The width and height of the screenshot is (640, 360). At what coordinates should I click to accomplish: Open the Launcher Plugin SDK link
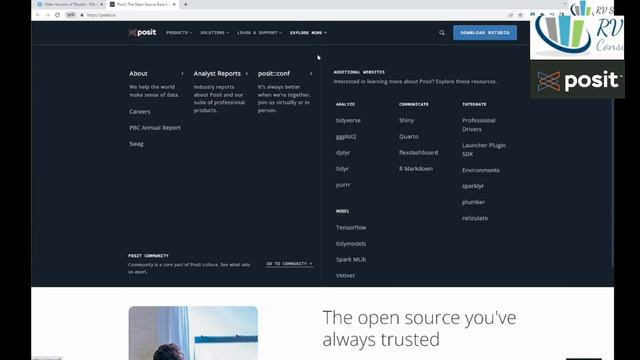pos(484,149)
